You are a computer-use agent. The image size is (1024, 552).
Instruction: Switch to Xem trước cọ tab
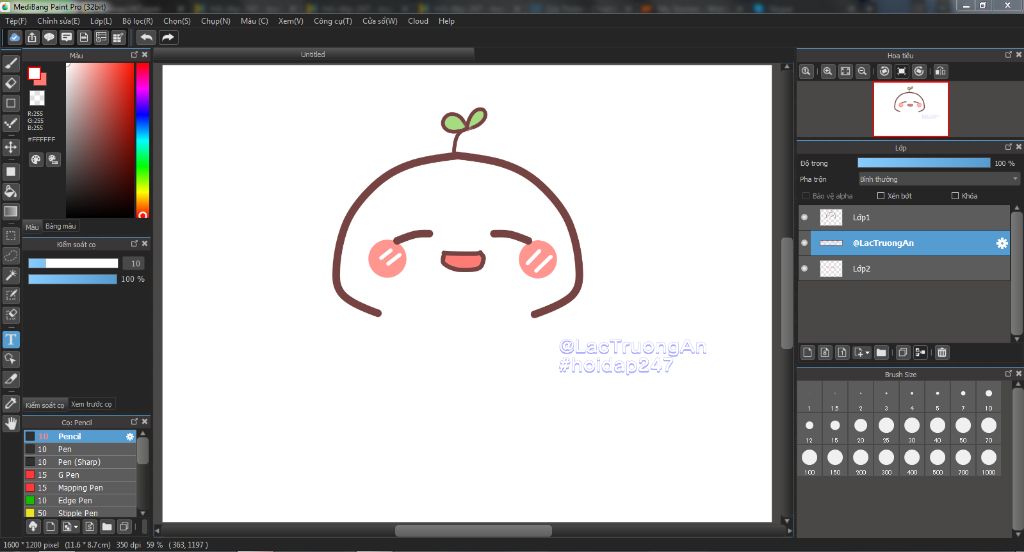coord(91,404)
